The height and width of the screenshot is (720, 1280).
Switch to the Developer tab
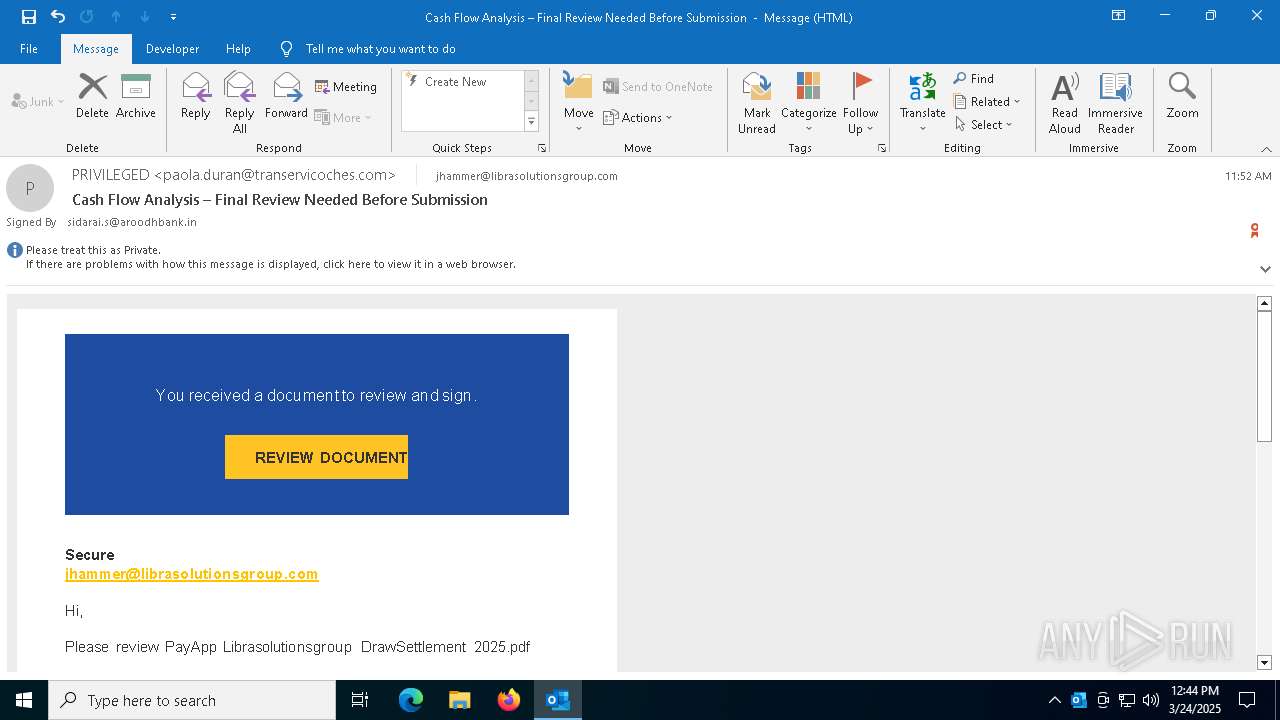pos(172,48)
